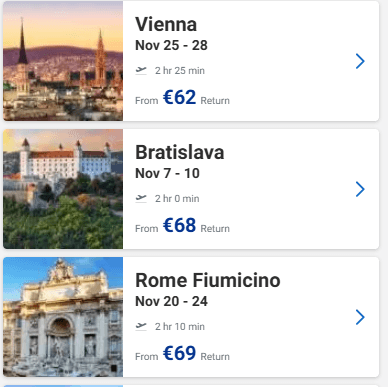Image resolution: width=388 pixels, height=387 pixels.
Task: Click the Bratislava castle photo
Action: tap(63, 189)
